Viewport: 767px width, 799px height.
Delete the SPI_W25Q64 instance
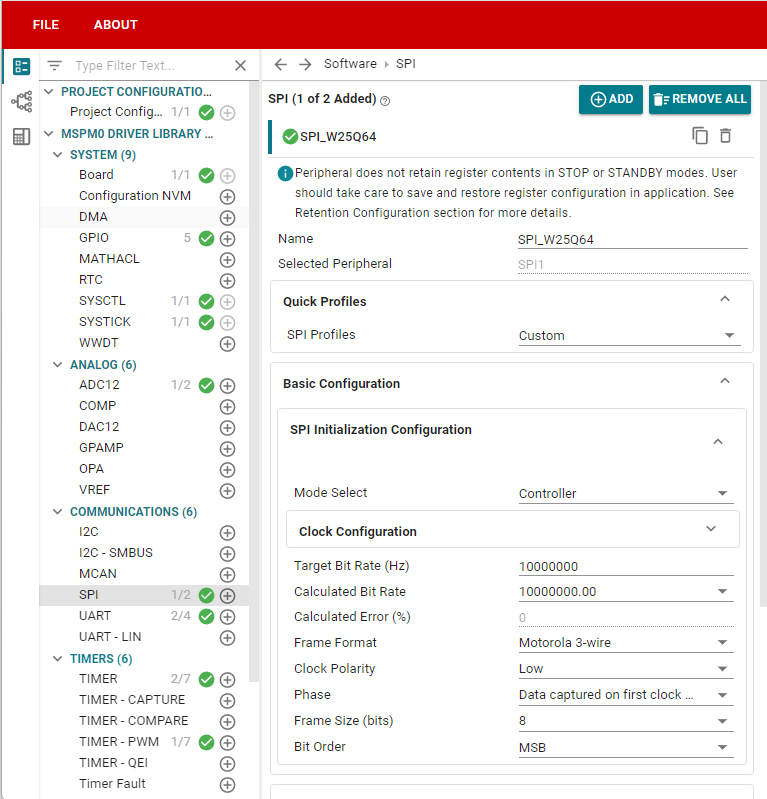coord(725,136)
